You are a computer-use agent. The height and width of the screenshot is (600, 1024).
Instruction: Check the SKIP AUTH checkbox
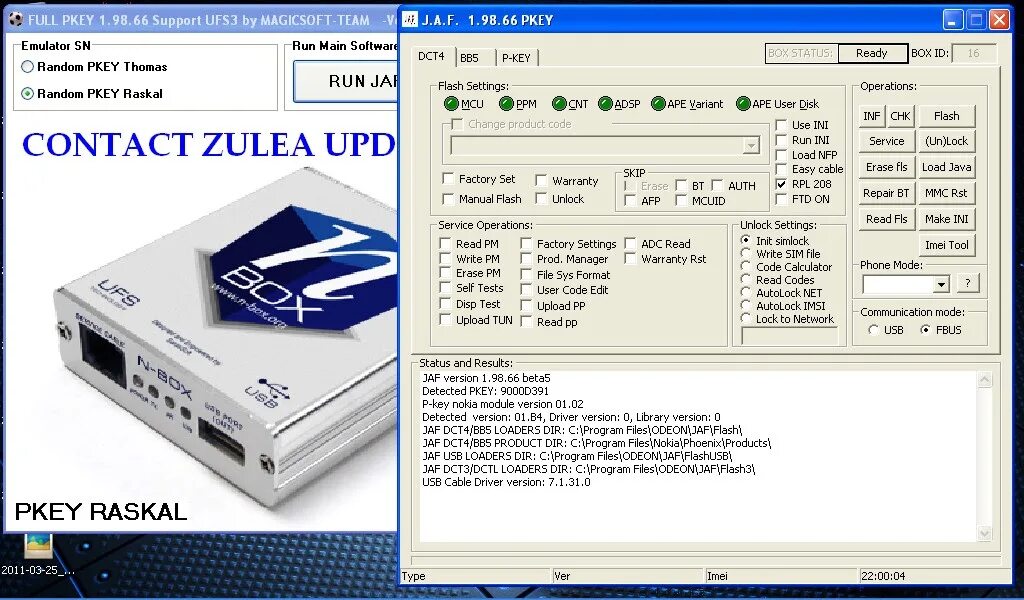tap(717, 185)
